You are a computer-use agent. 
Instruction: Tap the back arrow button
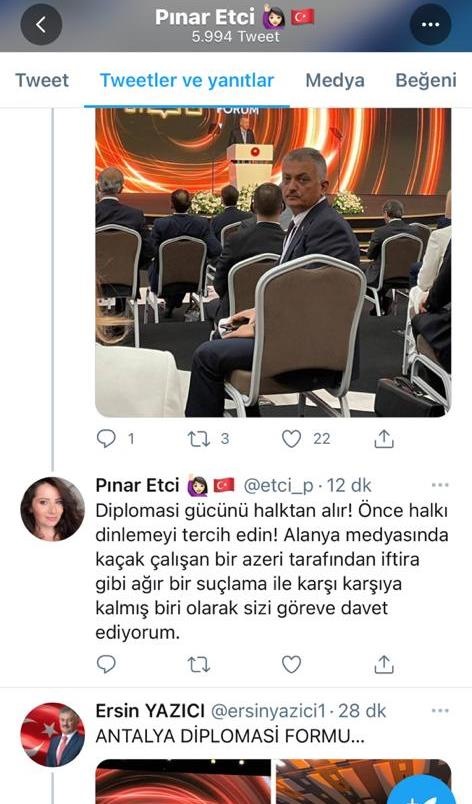pos(41,25)
